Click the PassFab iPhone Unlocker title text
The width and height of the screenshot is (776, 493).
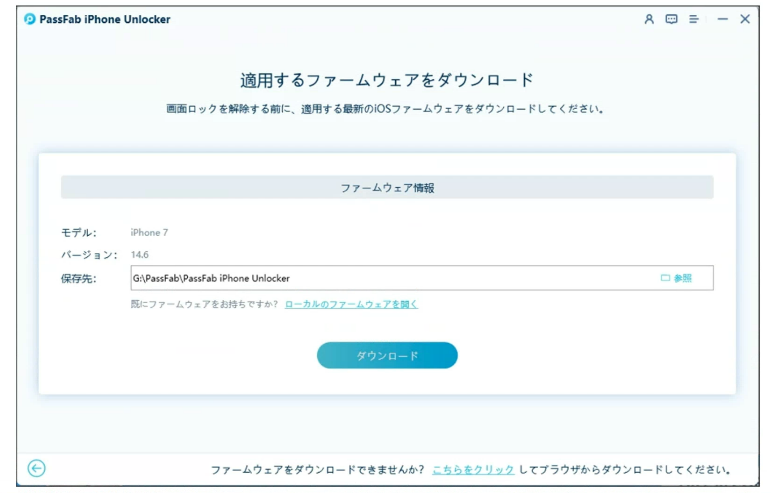tap(105, 19)
